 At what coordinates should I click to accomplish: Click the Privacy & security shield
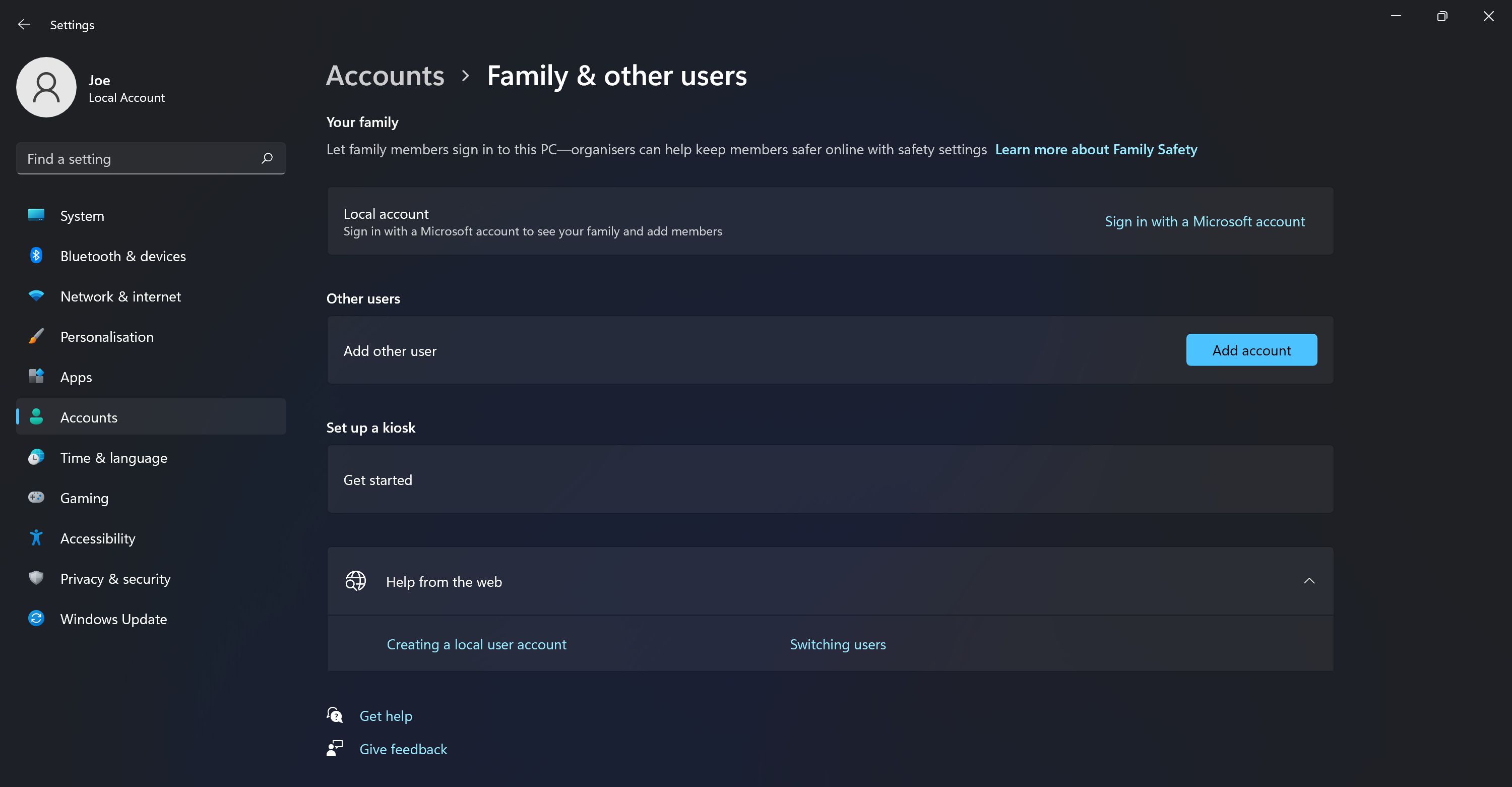point(36,578)
